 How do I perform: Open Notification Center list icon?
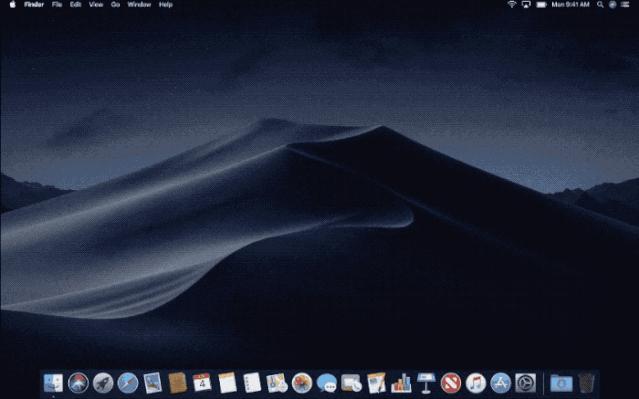(626, 4)
